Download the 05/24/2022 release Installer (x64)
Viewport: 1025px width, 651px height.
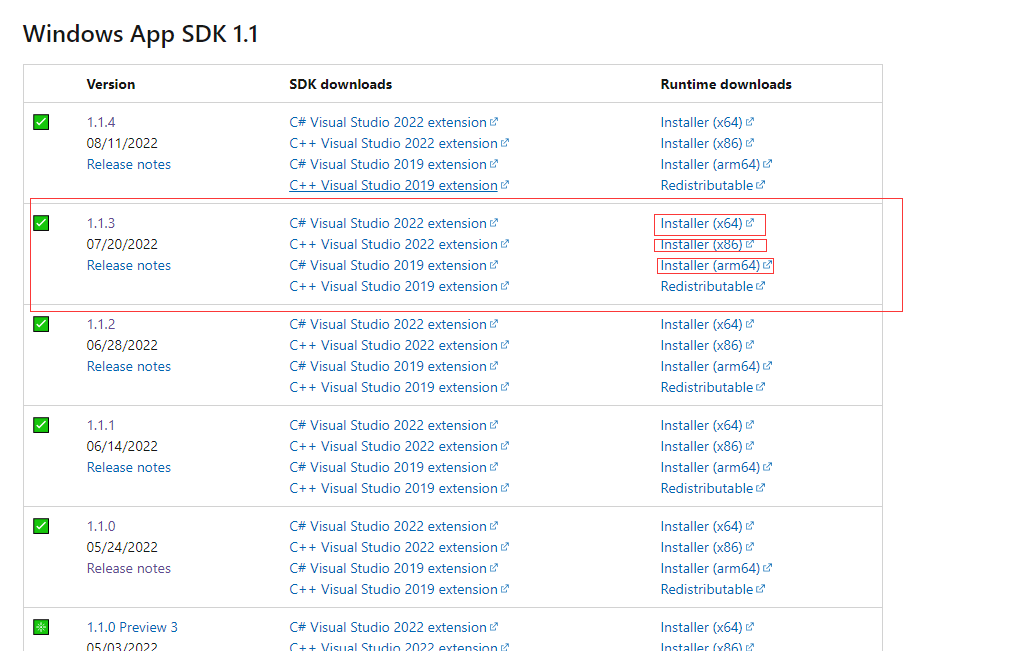[x=707, y=526]
